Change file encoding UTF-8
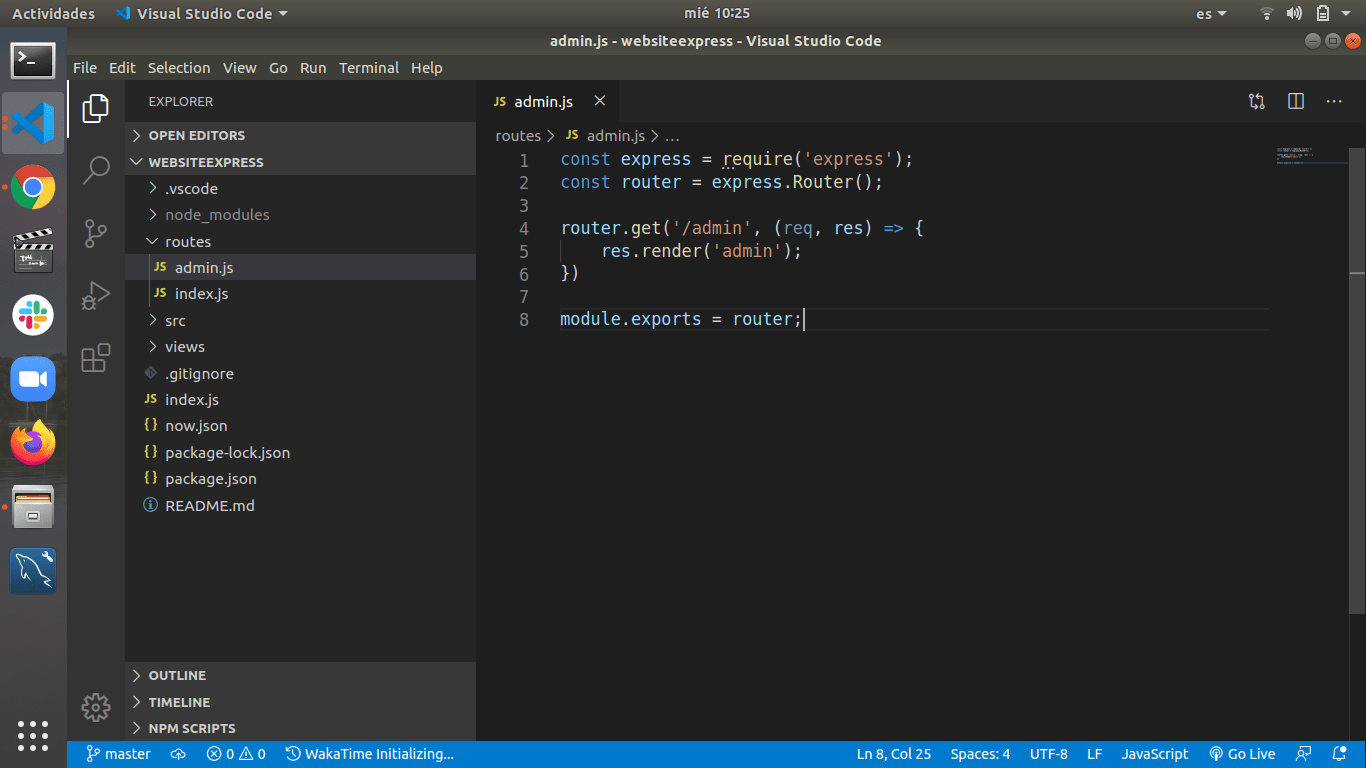Image resolution: width=1366 pixels, height=768 pixels. tap(1049, 754)
